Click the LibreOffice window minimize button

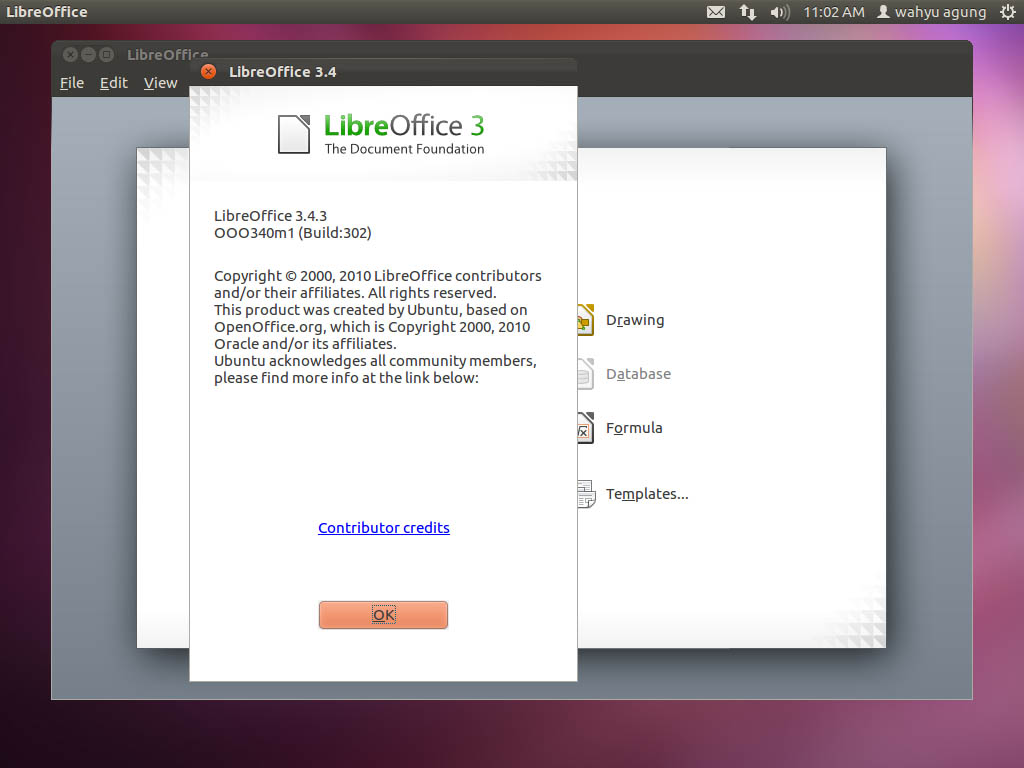tap(88, 55)
